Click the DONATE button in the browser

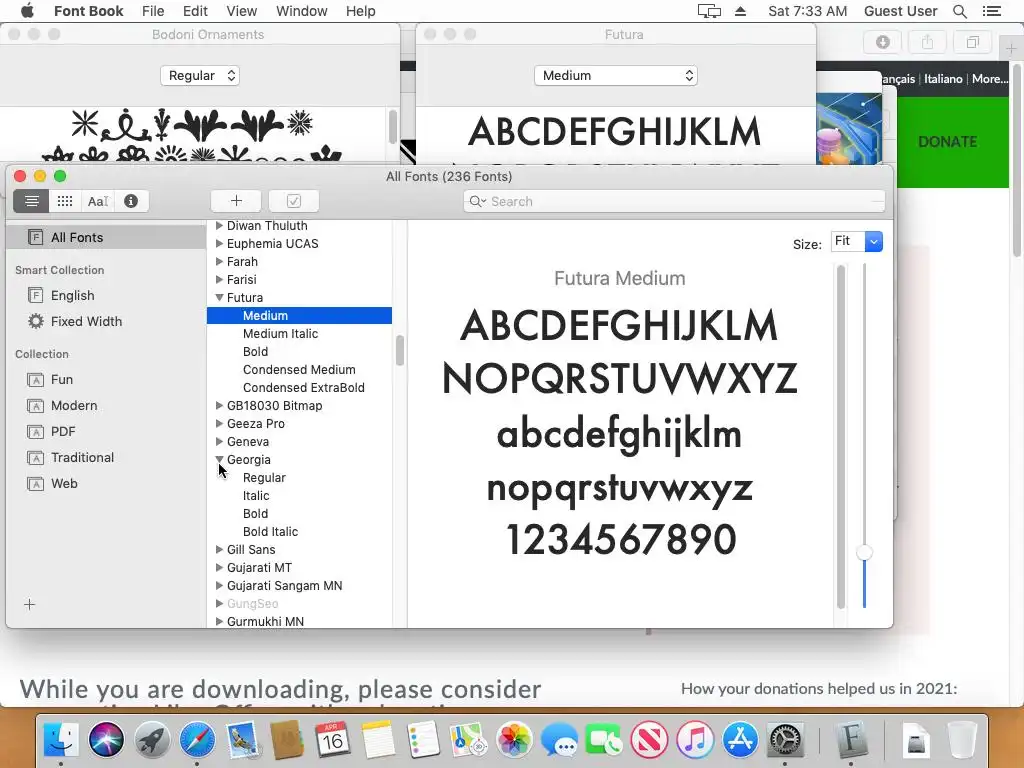948,142
